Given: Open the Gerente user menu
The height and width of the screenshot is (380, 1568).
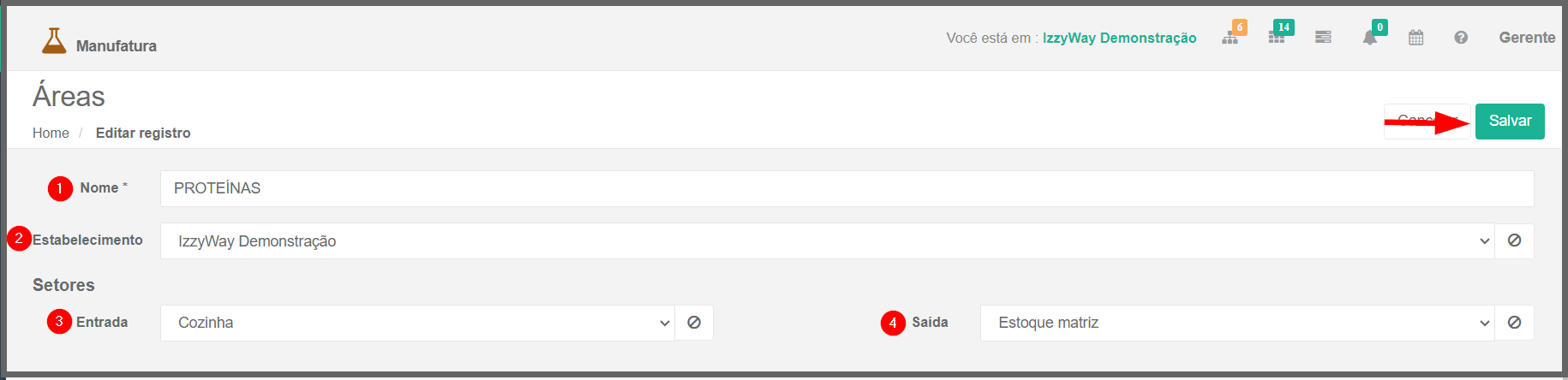Looking at the screenshot, I should coord(1527,38).
